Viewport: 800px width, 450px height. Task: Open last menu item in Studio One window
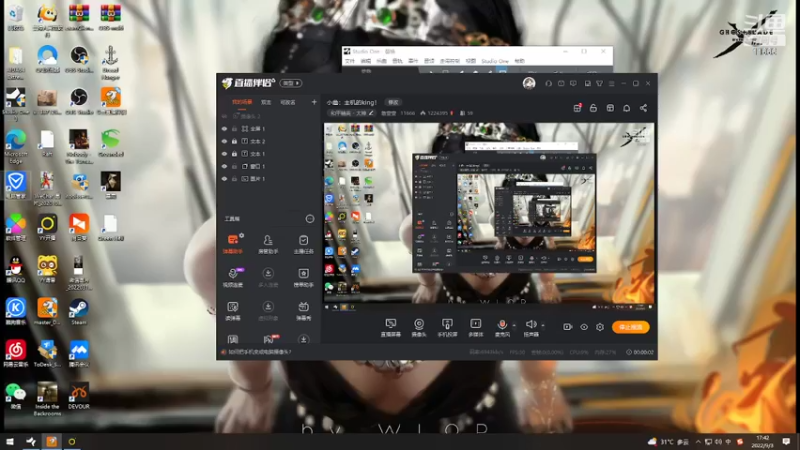pos(519,61)
